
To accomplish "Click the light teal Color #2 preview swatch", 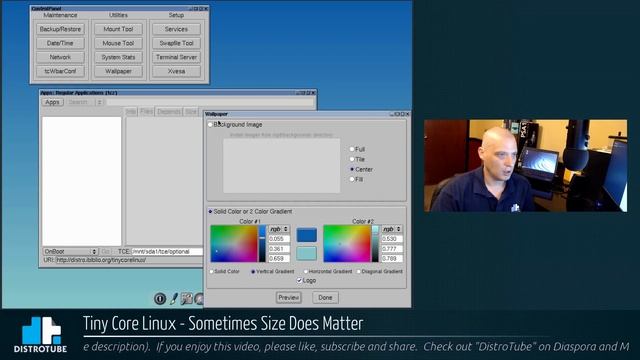I will (x=307, y=253).
